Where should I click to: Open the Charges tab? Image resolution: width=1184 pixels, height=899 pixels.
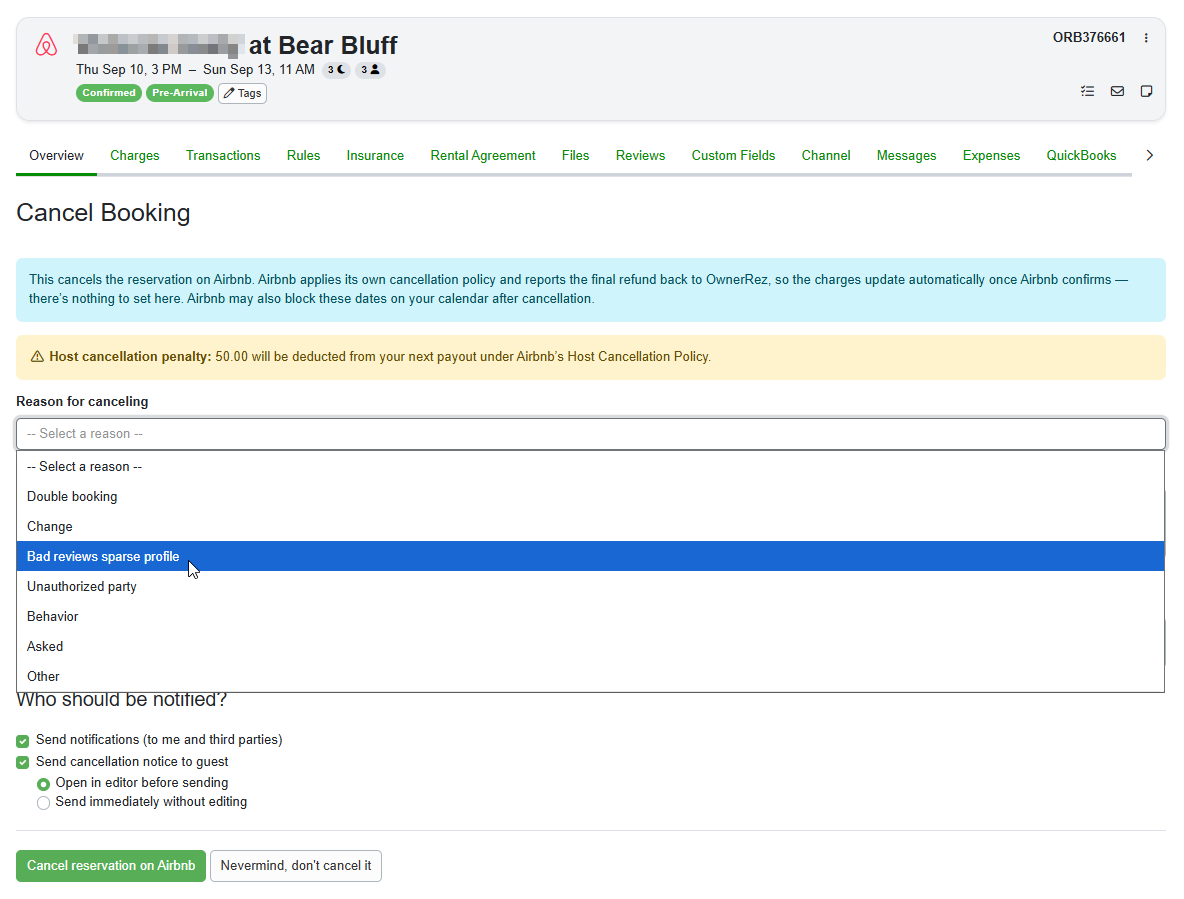click(x=134, y=155)
